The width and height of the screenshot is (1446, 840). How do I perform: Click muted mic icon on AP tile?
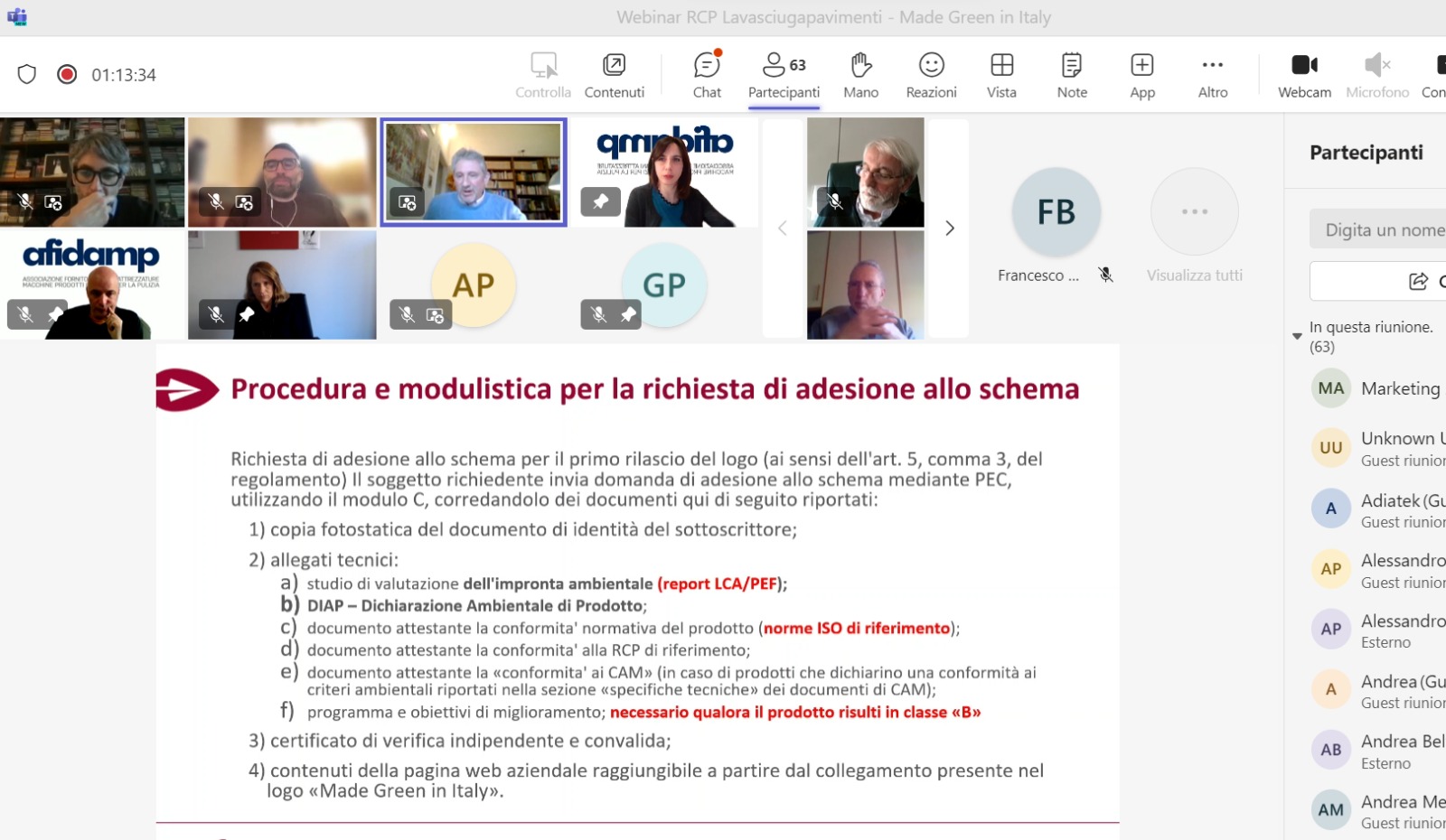tap(408, 314)
